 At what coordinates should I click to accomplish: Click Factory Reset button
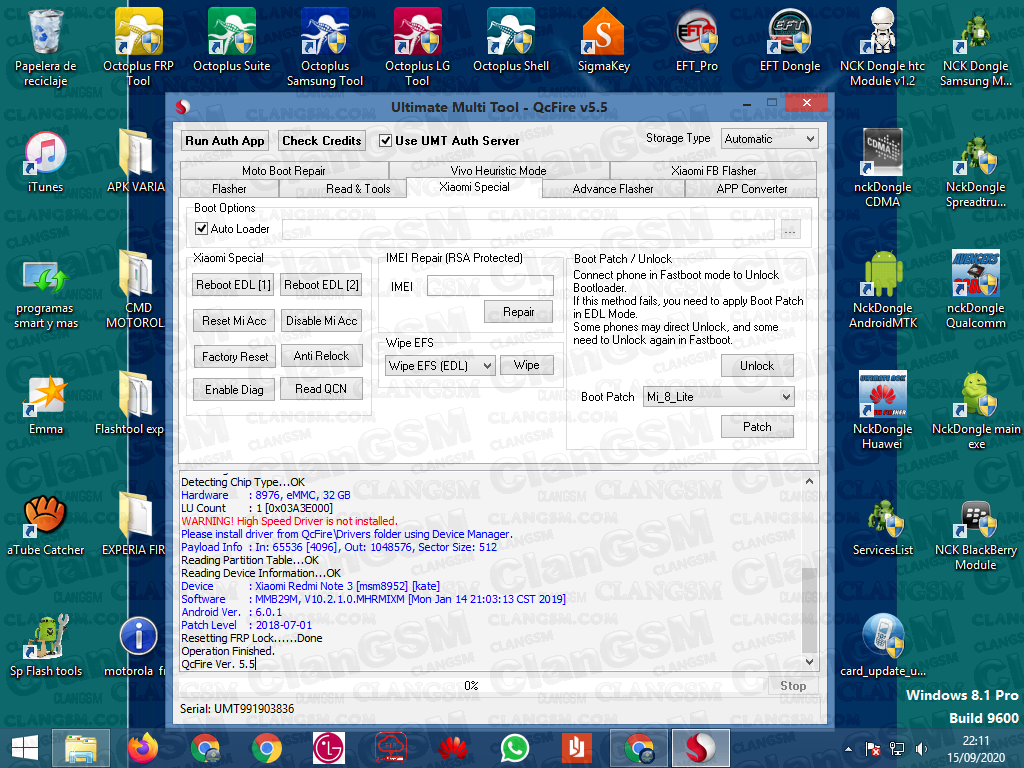coord(235,357)
